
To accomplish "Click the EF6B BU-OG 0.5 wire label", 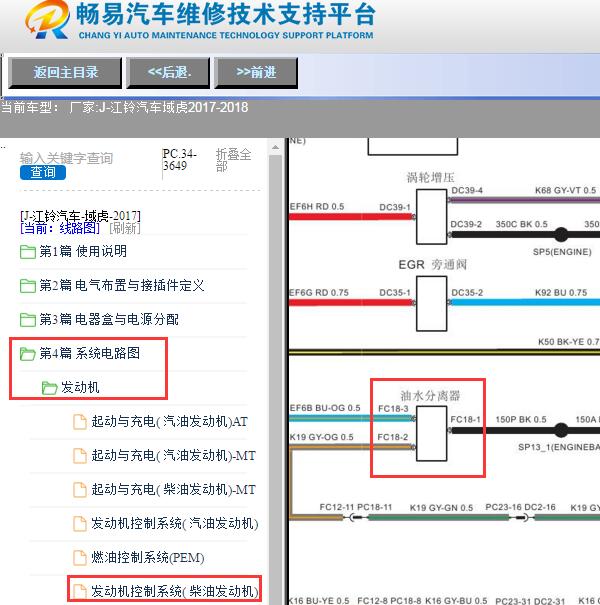I will pyautogui.click(x=325, y=408).
